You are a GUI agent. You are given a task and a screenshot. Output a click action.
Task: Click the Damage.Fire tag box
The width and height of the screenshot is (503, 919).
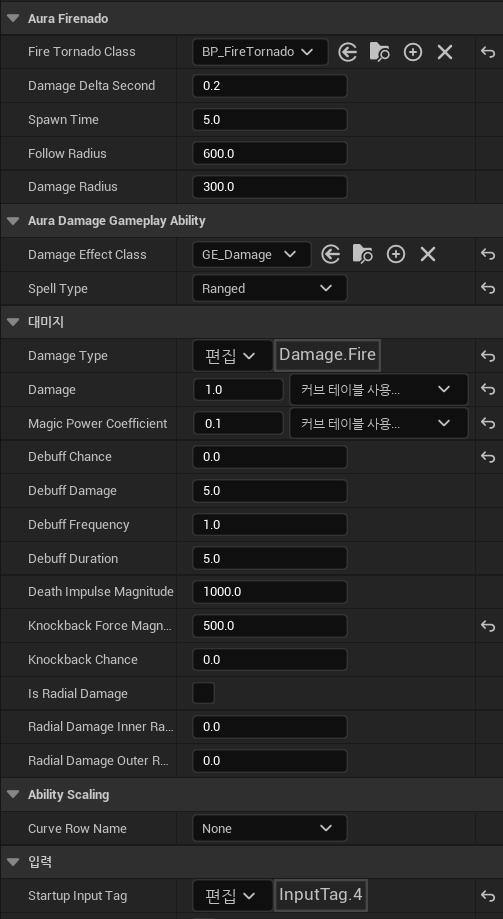327,355
